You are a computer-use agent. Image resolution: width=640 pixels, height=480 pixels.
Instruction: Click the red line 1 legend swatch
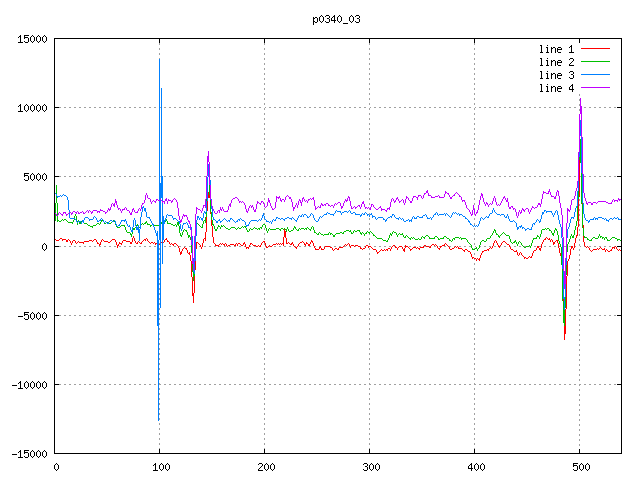[x=596, y=49]
